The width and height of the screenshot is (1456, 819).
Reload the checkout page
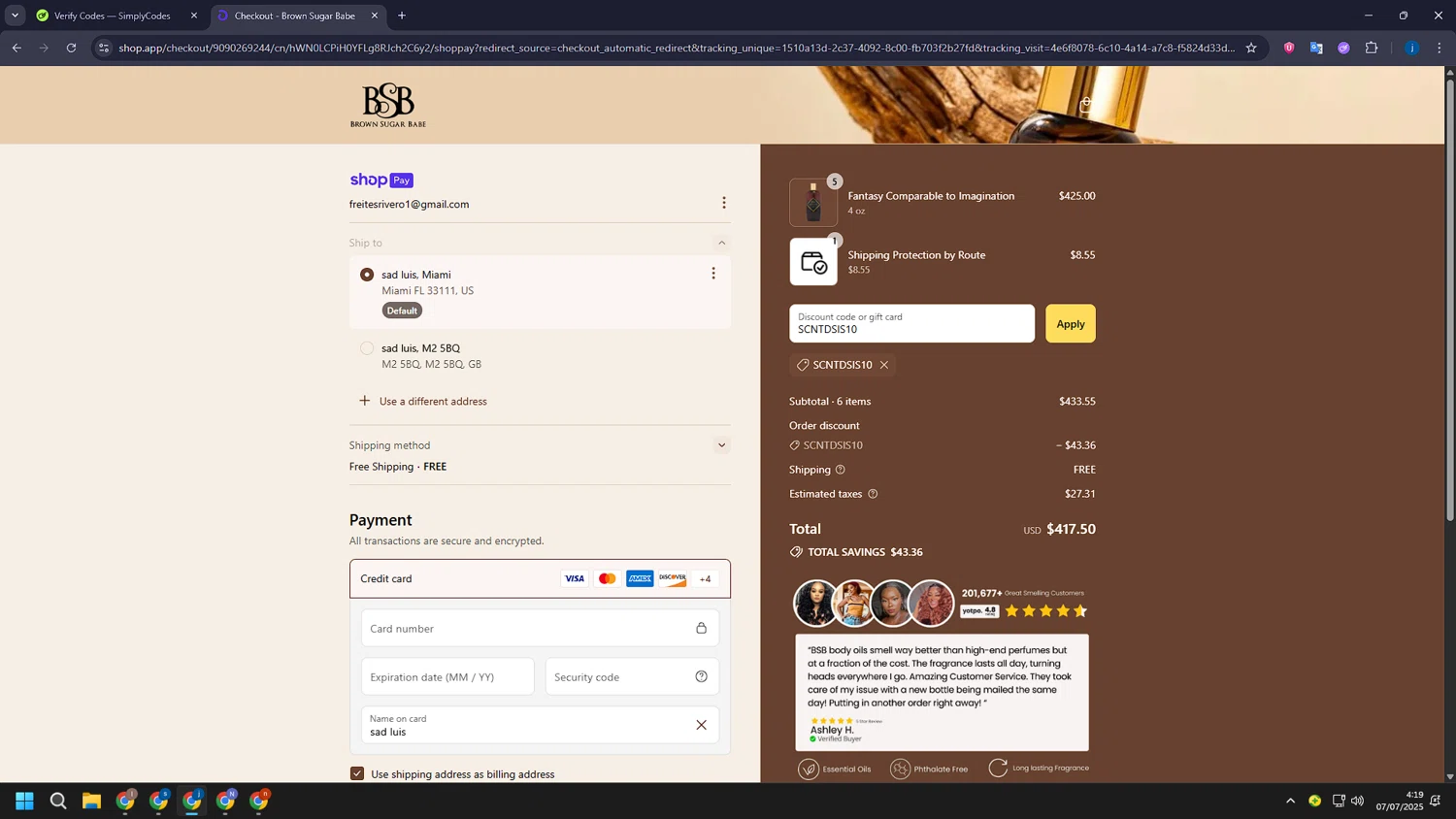point(71,48)
